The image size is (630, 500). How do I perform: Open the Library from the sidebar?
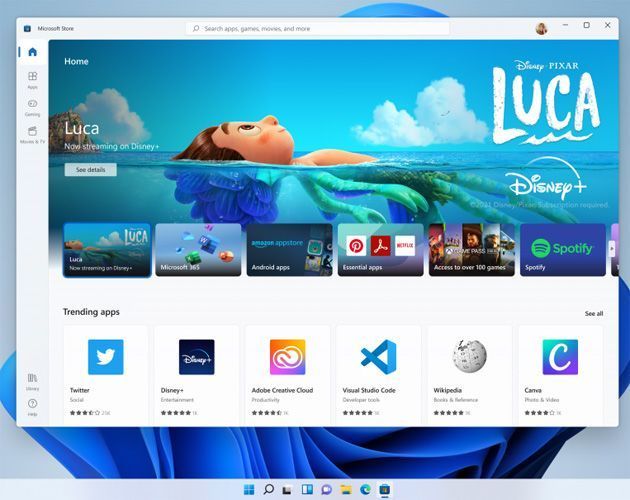(32, 380)
